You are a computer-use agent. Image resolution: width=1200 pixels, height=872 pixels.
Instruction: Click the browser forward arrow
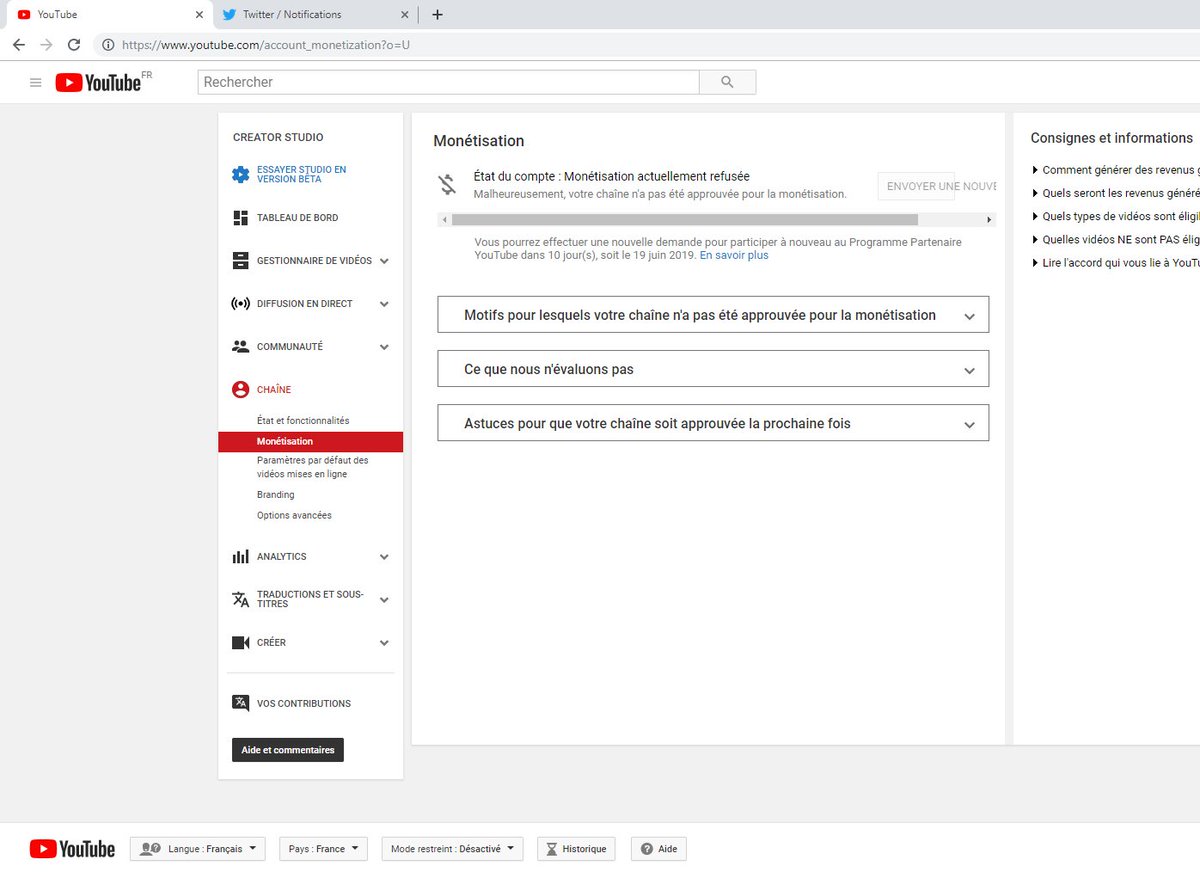click(46, 45)
